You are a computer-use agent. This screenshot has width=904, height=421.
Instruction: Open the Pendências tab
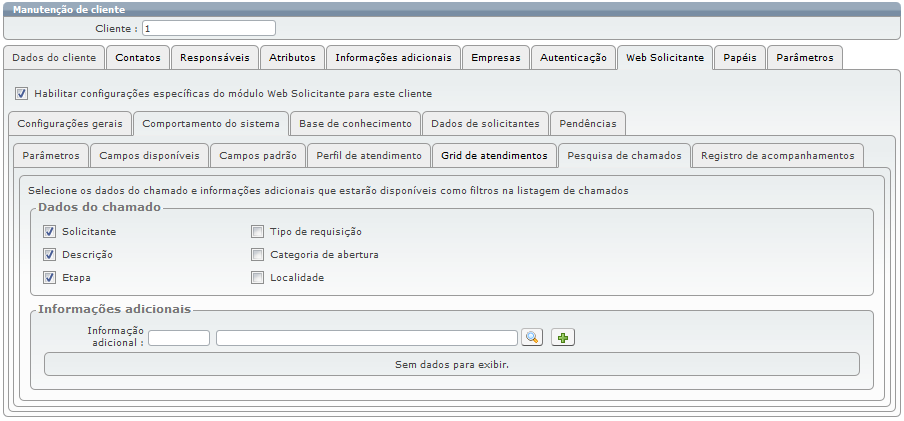tap(587, 123)
